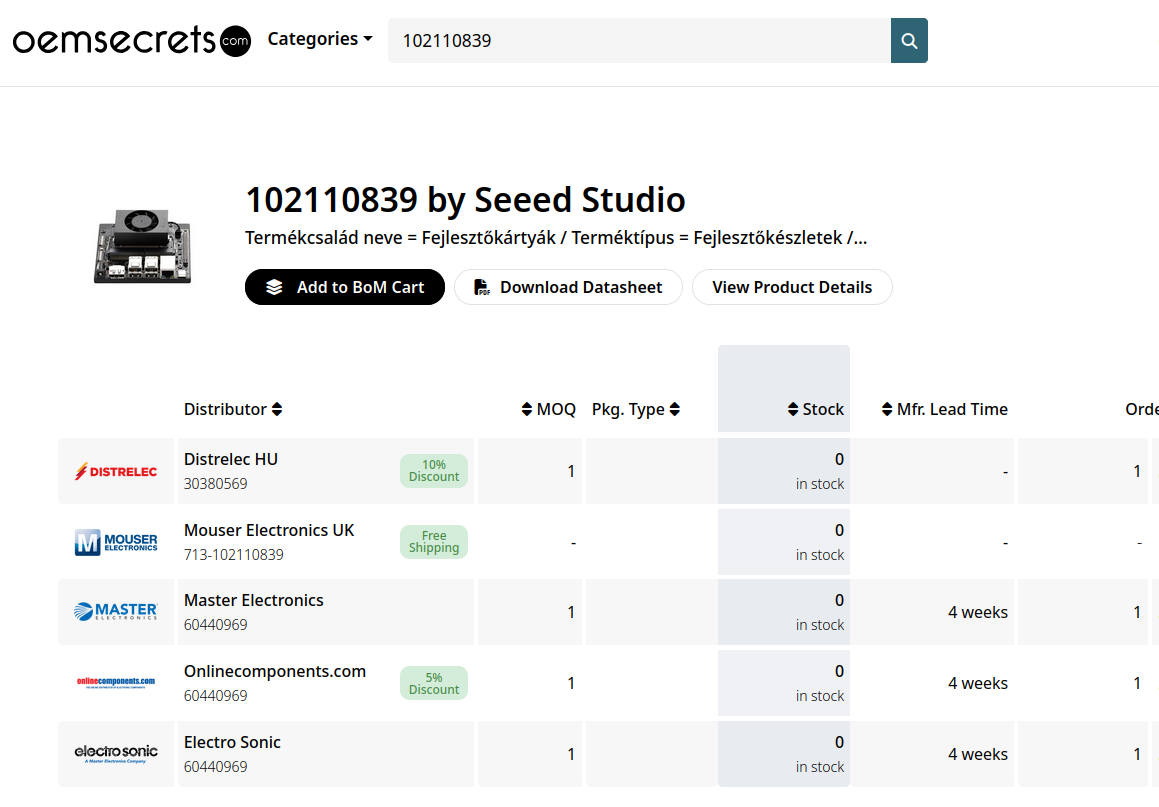Select Mouser part number 713-102110839
Image resolution: width=1159 pixels, height=807 pixels.
coord(234,554)
